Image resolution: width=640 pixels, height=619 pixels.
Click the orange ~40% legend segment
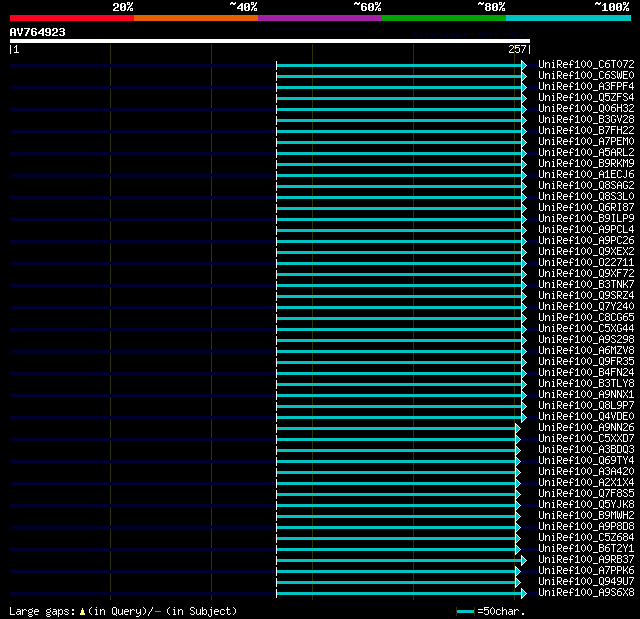click(196, 18)
